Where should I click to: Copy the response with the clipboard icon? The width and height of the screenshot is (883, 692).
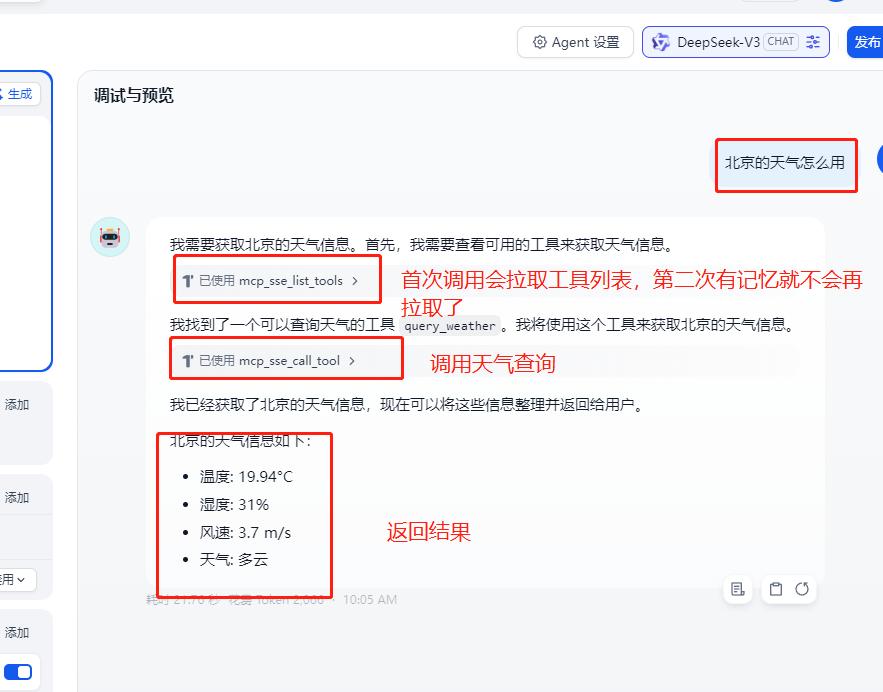pyautogui.click(x=774, y=589)
